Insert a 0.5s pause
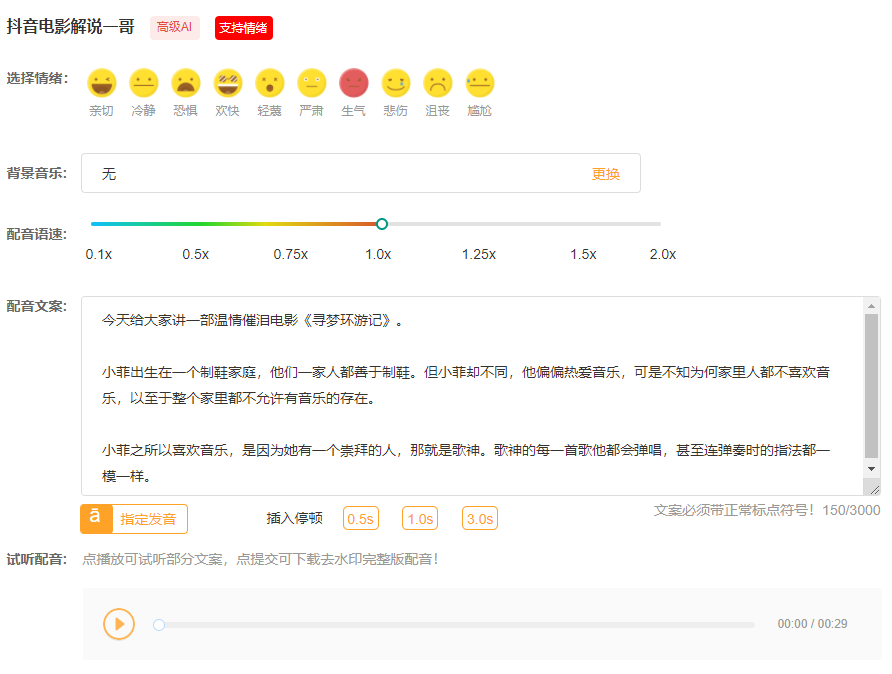 (360, 519)
